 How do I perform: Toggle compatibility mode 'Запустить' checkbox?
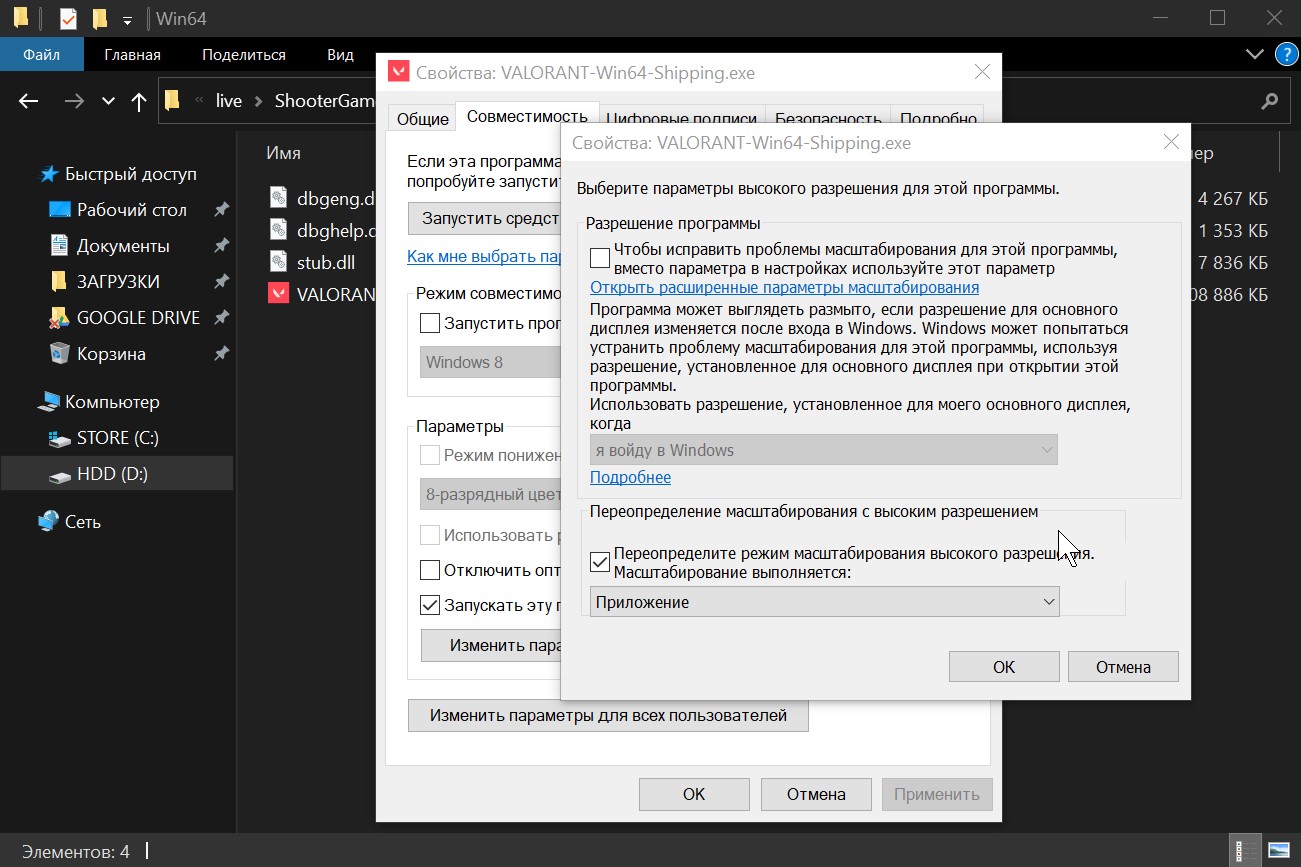(430, 323)
